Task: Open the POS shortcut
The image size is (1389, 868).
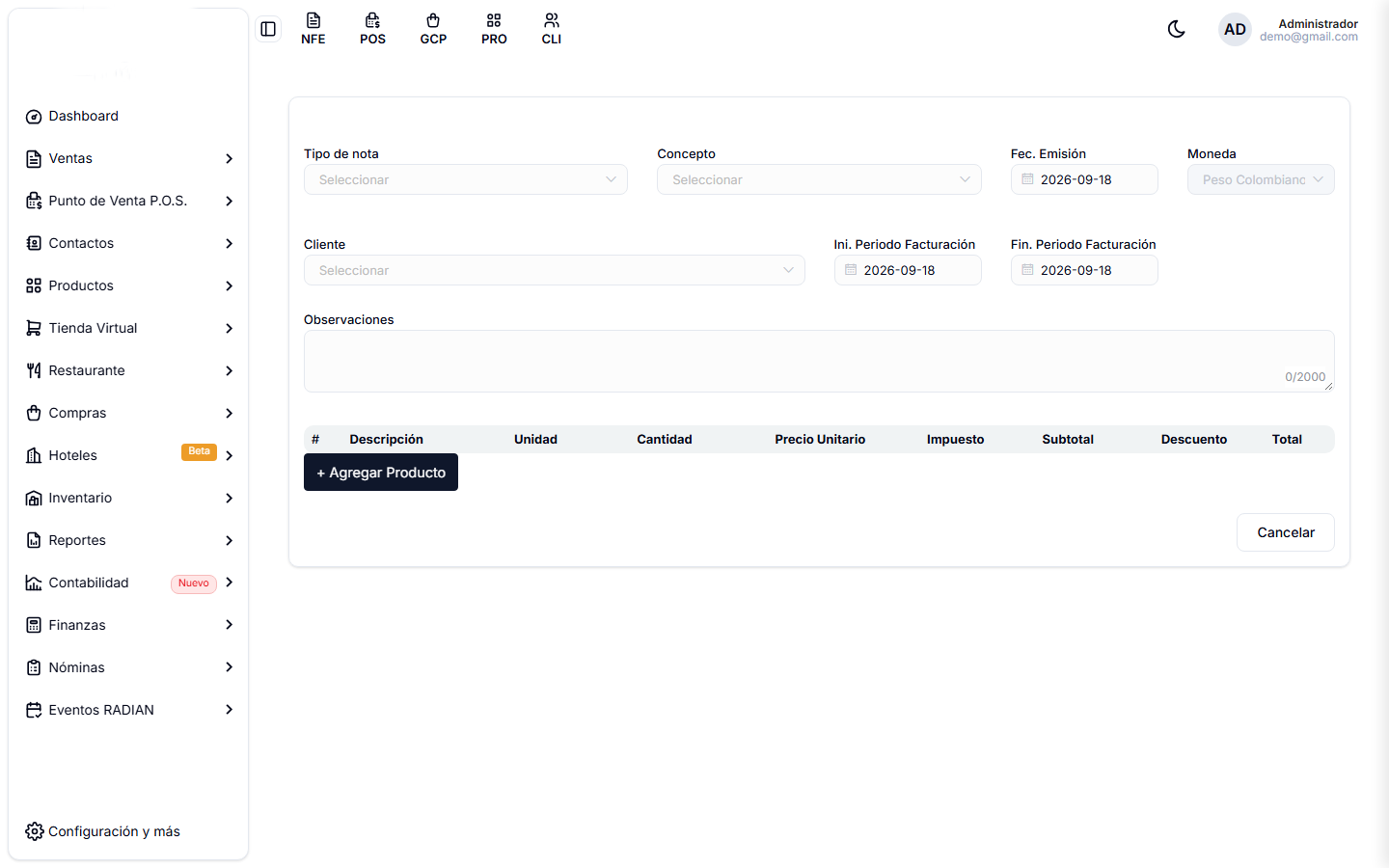Action: 373,29
